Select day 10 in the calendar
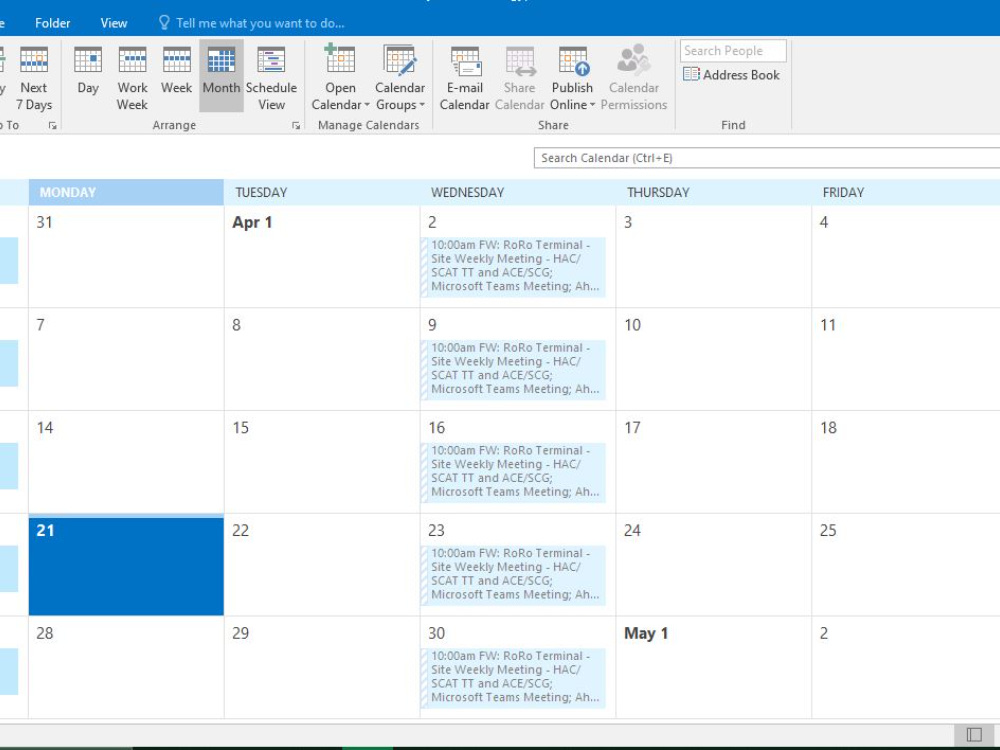Screen dimensions: 1000x750 pyautogui.click(x=714, y=359)
